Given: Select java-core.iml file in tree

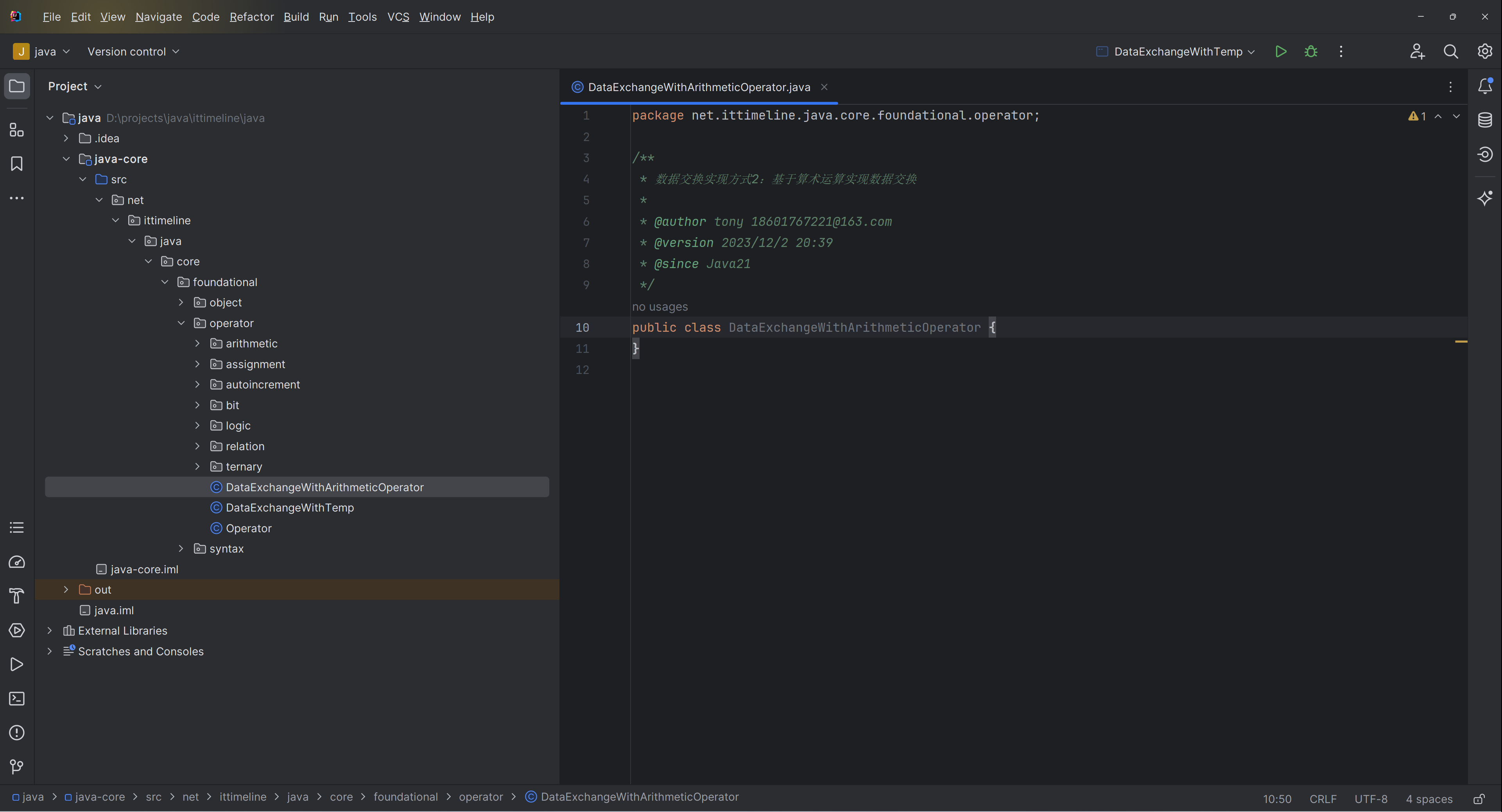Looking at the screenshot, I should (144, 569).
